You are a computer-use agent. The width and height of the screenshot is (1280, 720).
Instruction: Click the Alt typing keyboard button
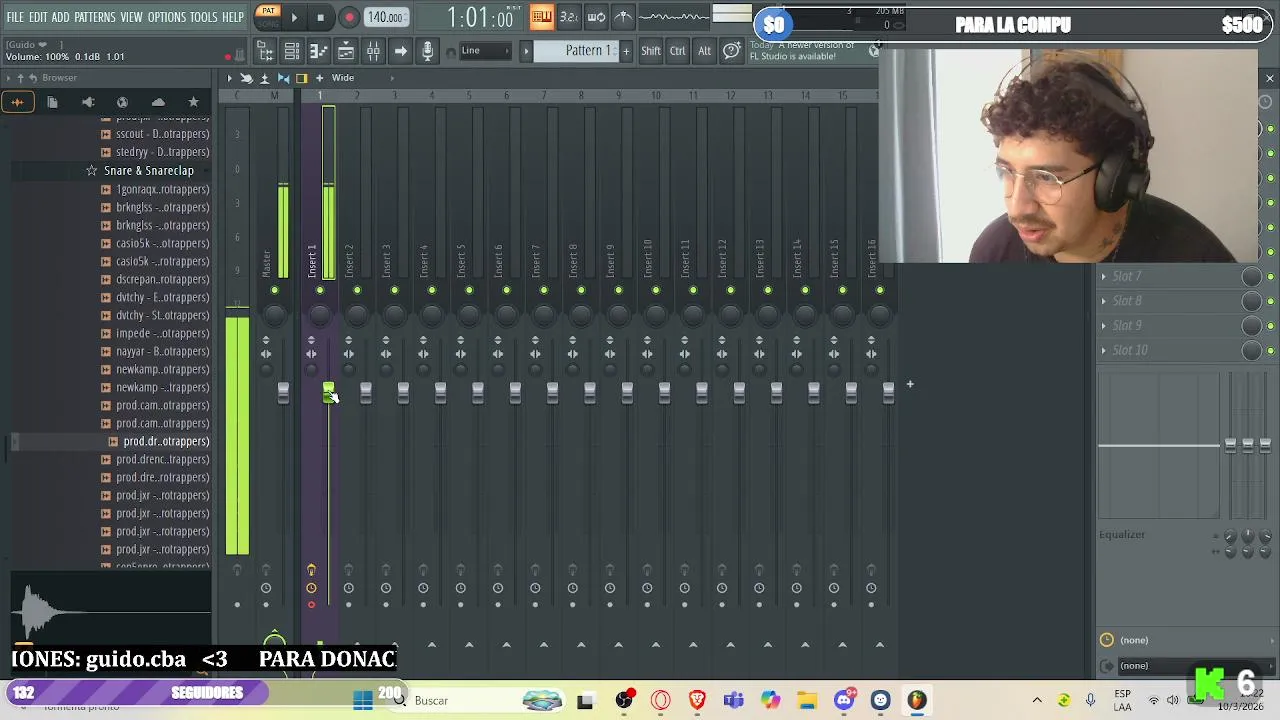tap(704, 51)
